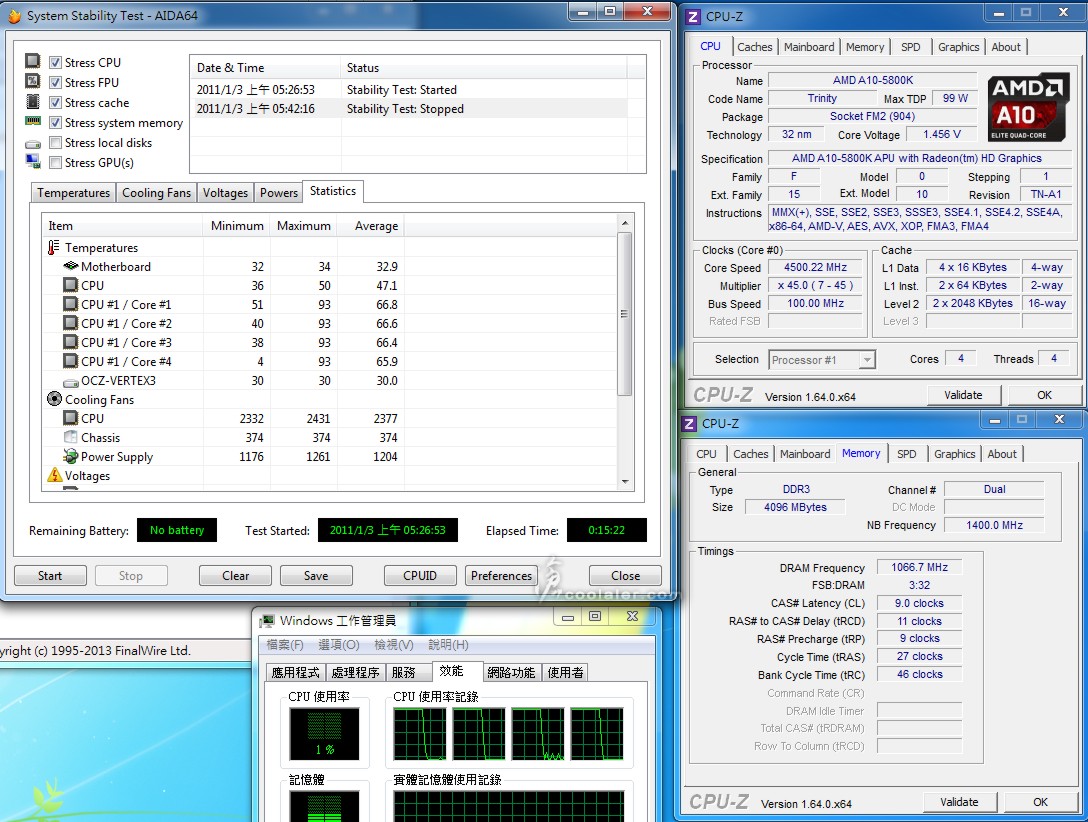Image resolution: width=1088 pixels, height=822 pixels.
Task: Click the Elapsed Time 0:15:22 display
Action: pos(606,530)
